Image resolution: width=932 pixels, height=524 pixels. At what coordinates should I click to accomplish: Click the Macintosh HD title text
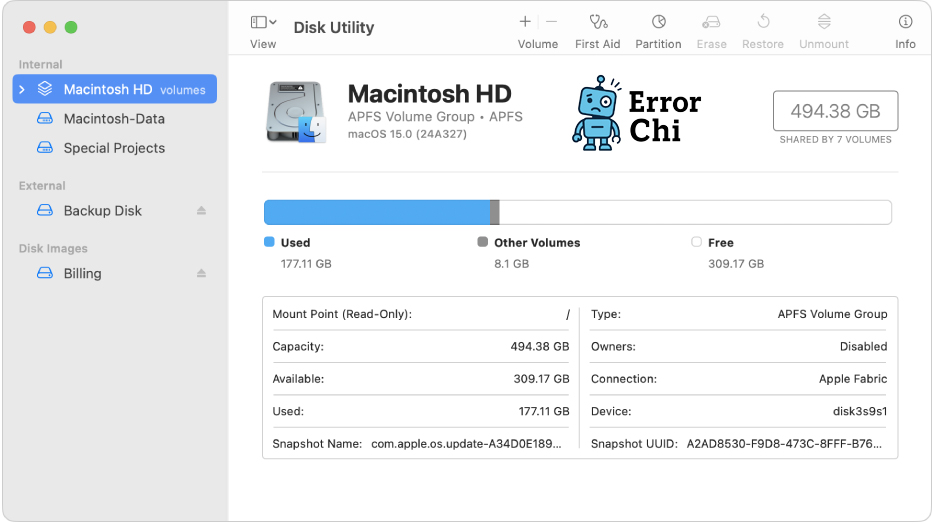tap(430, 94)
